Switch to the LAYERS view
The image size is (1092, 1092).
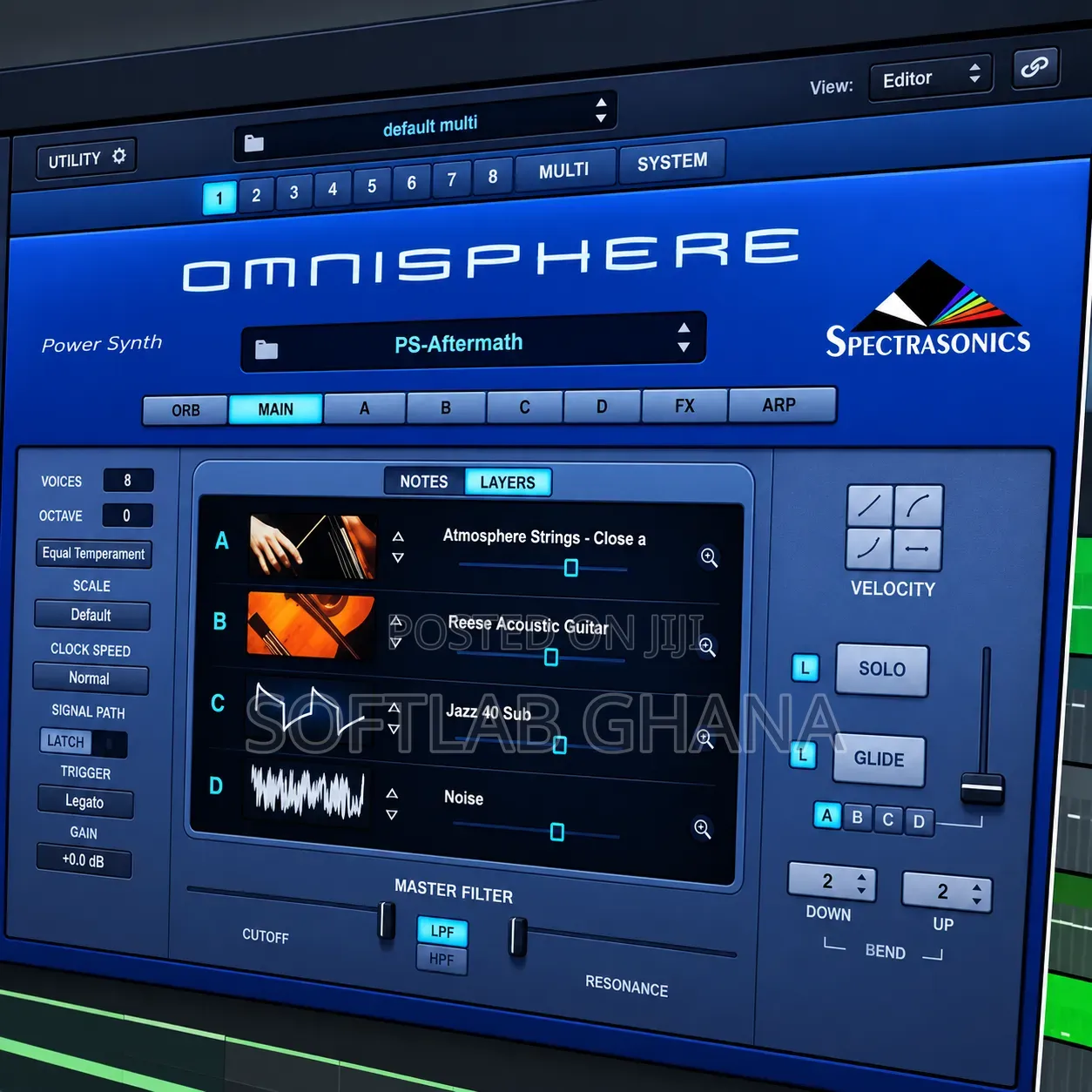point(508,482)
